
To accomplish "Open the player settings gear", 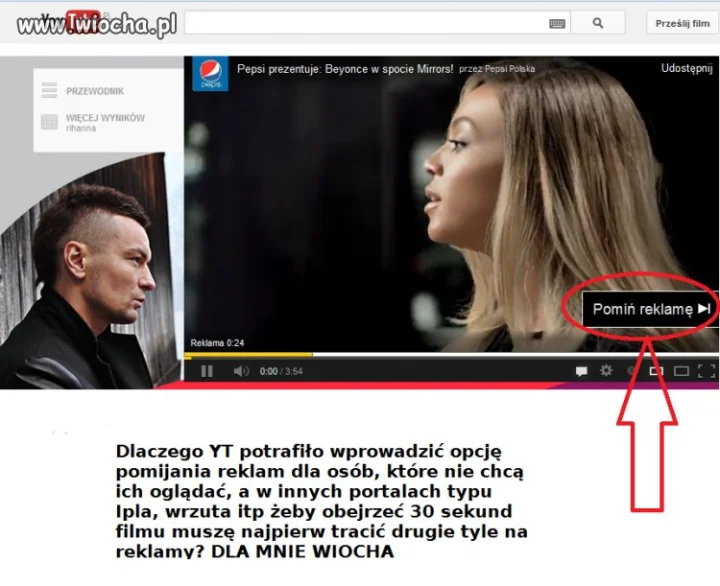I will [x=606, y=370].
